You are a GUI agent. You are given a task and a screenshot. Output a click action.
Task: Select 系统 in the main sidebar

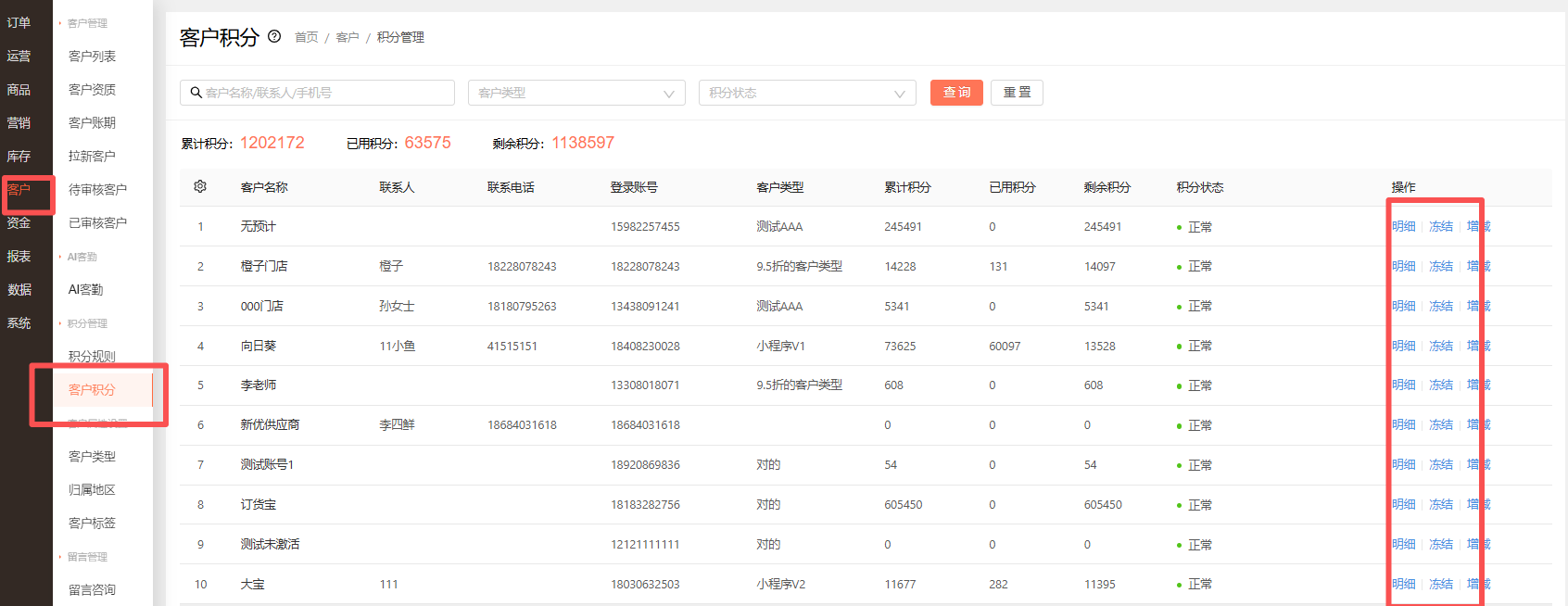[19, 322]
